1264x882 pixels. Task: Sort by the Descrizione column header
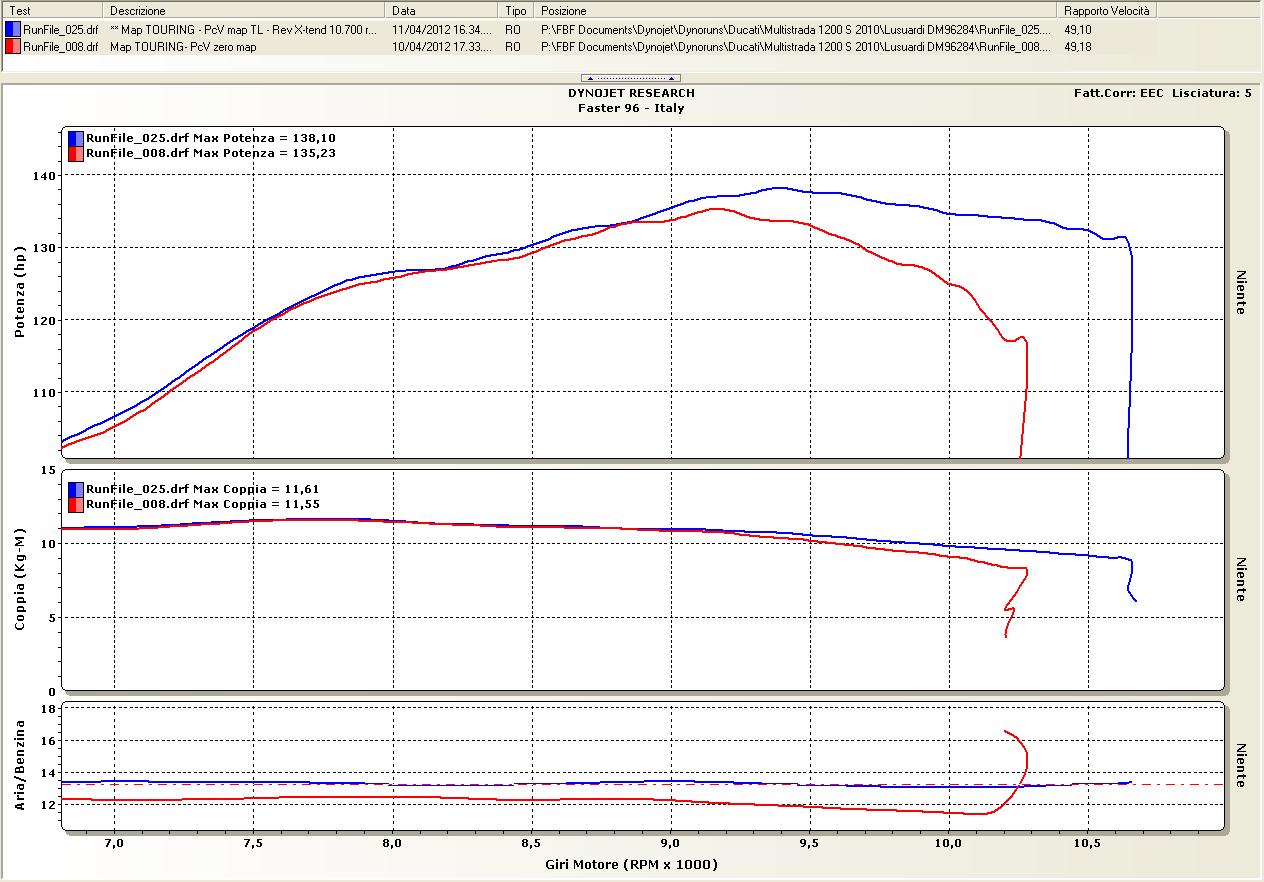245,10
